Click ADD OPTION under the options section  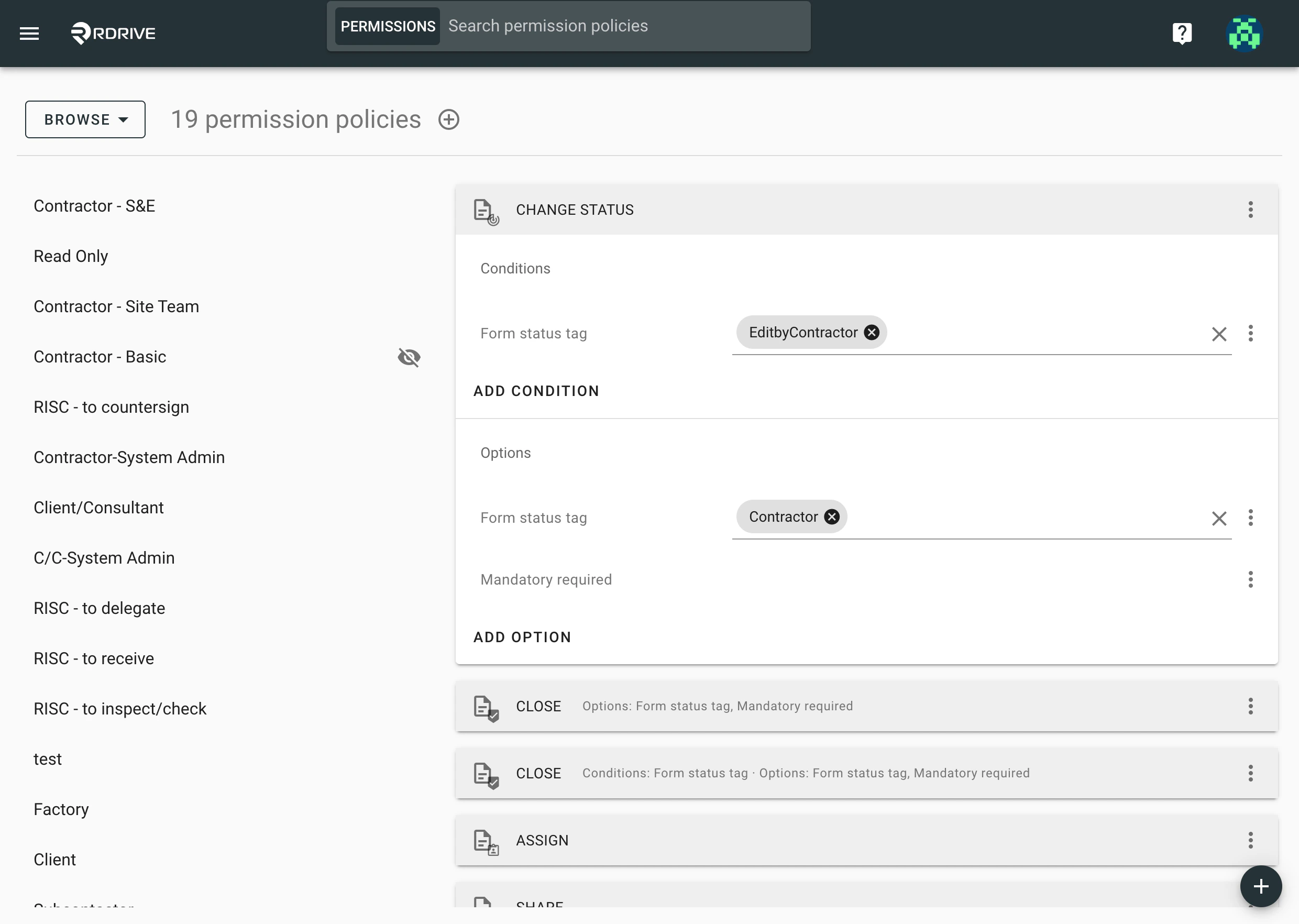[522, 636]
